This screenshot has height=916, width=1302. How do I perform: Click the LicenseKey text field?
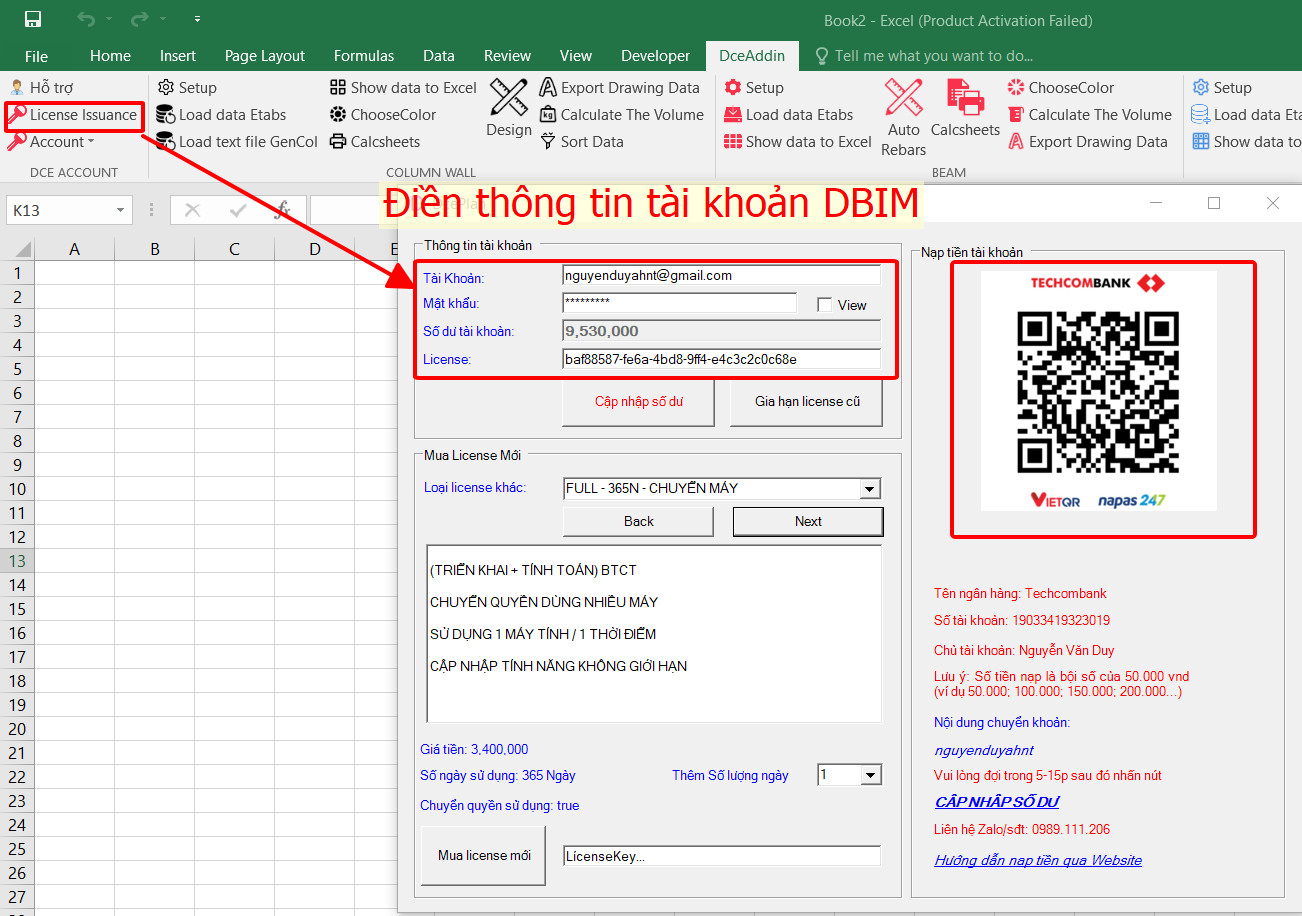[x=721, y=856]
